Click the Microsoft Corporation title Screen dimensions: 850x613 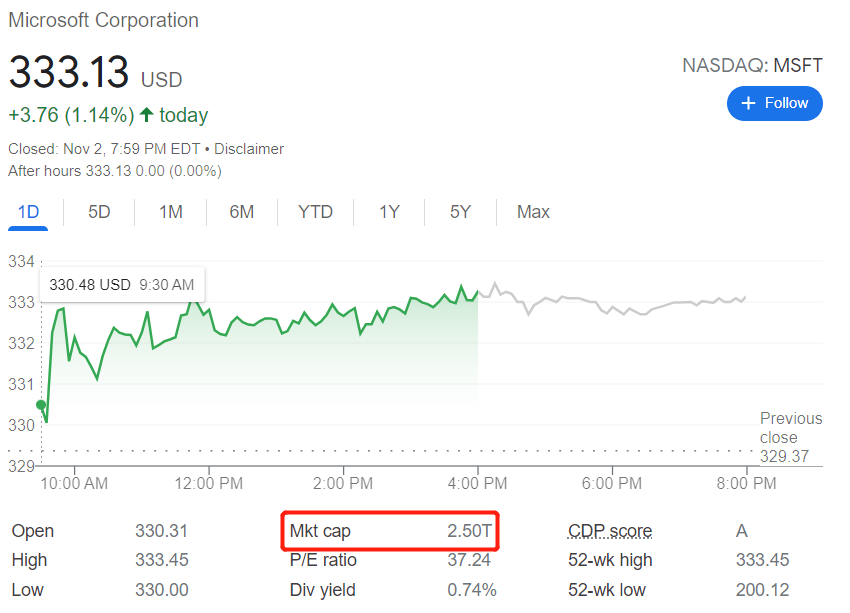click(x=104, y=20)
